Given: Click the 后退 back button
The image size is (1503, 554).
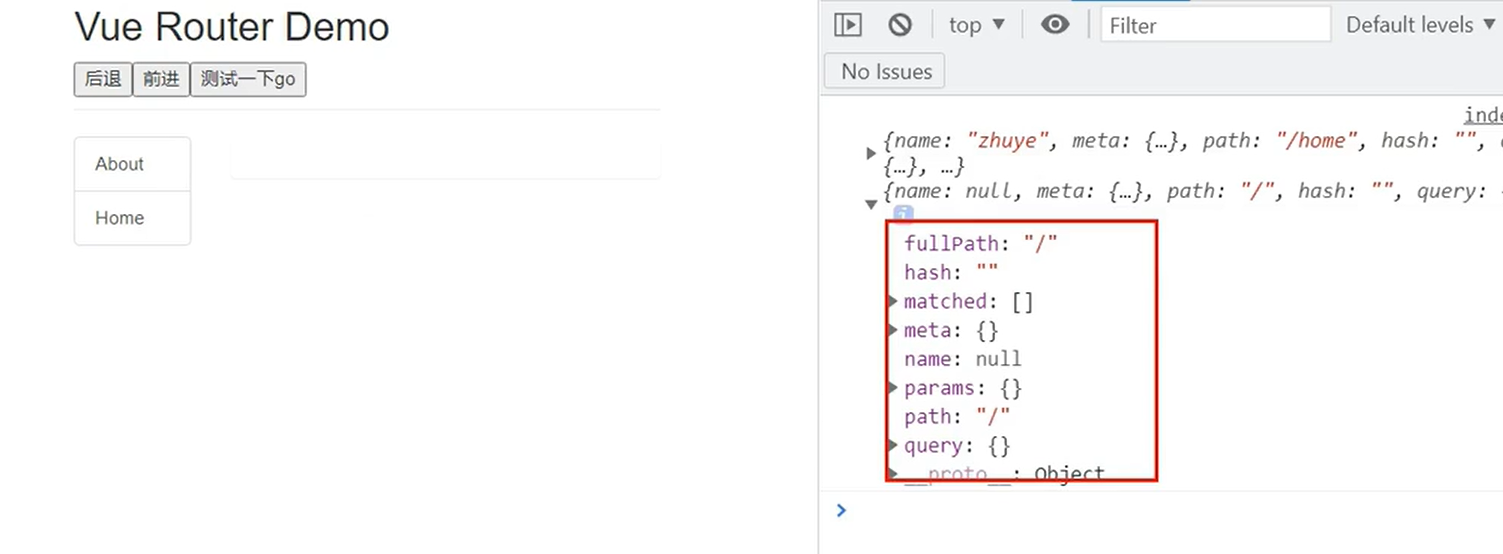Looking at the screenshot, I should (103, 79).
